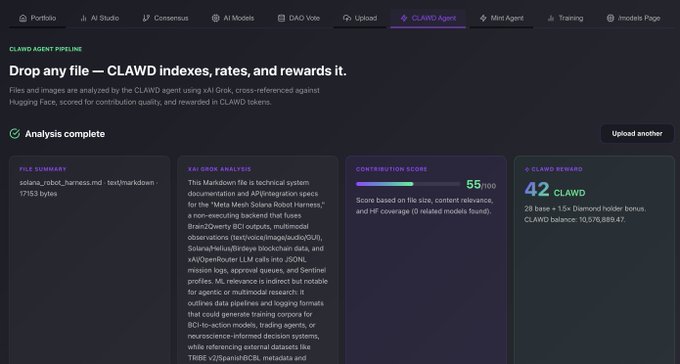Click the CLAWD AGENT PIPELINE label
Screen dimensions: 680x364
point(46,49)
